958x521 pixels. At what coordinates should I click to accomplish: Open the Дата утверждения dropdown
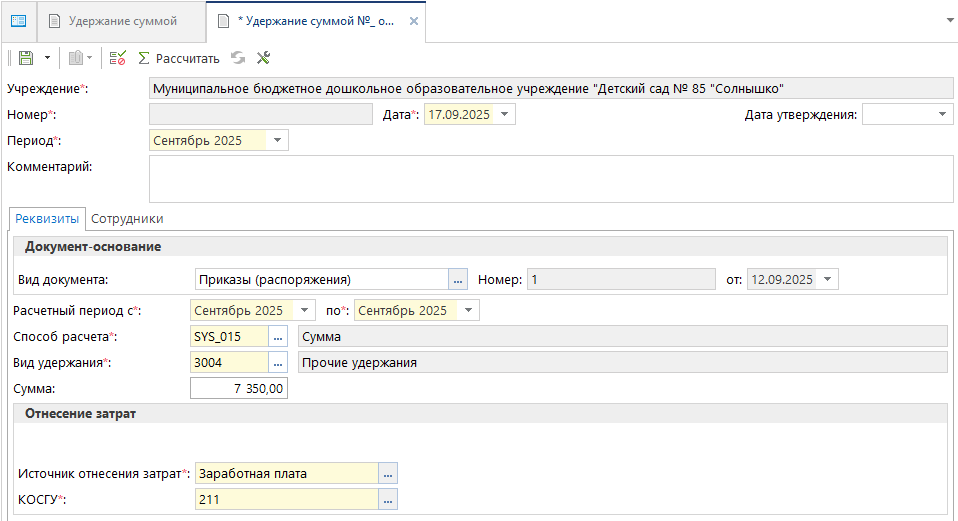[x=943, y=115]
